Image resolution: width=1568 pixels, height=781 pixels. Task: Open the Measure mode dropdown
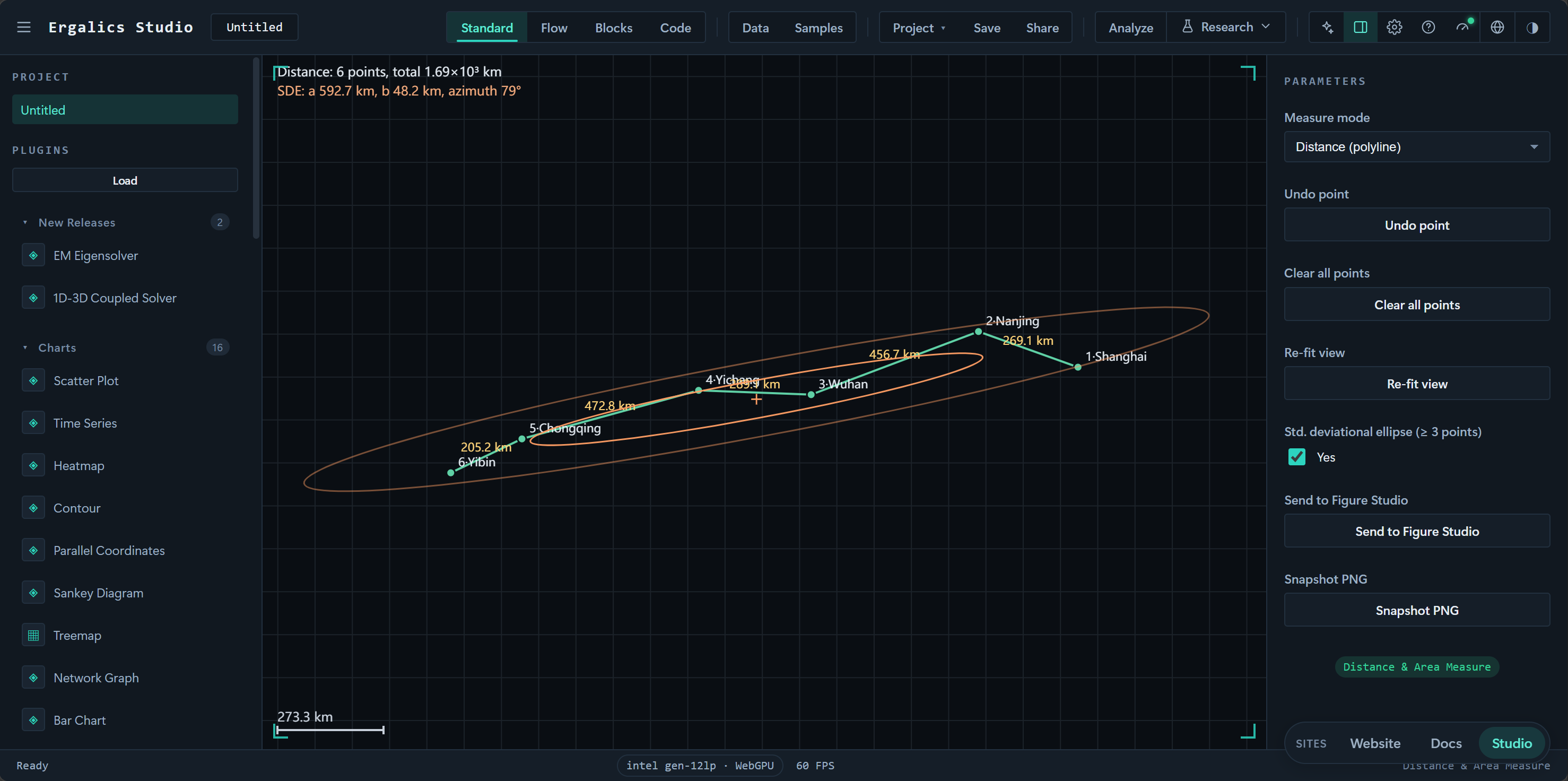(x=1417, y=147)
